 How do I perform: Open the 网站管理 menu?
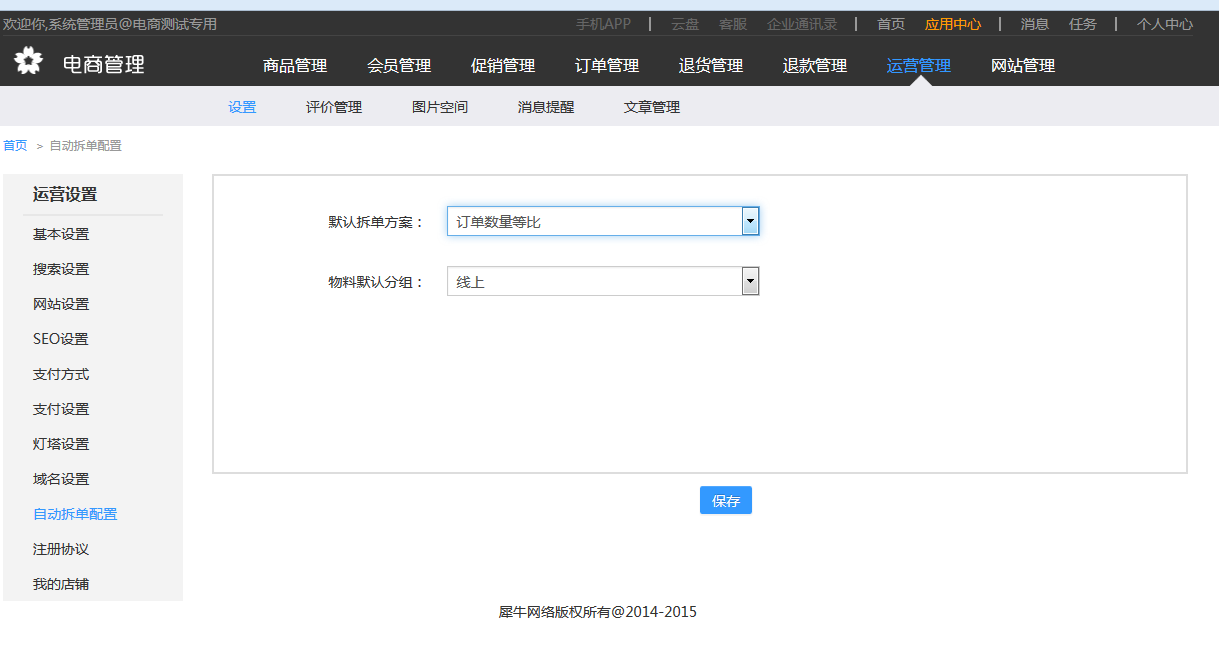click(x=1023, y=66)
